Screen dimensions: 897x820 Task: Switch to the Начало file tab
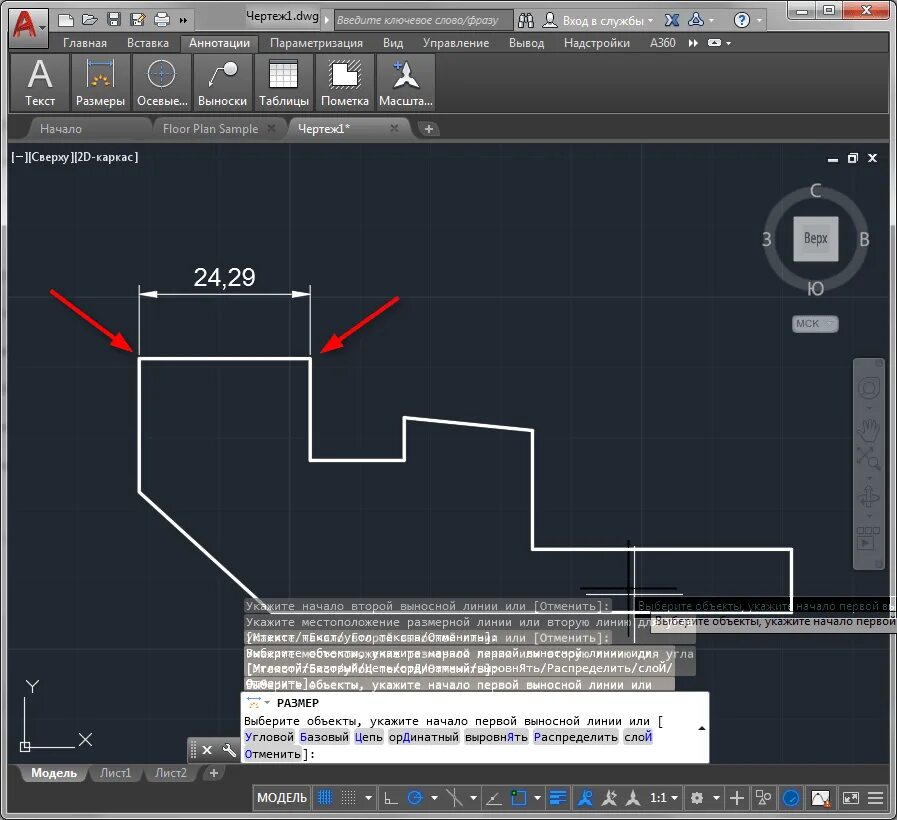click(x=61, y=129)
